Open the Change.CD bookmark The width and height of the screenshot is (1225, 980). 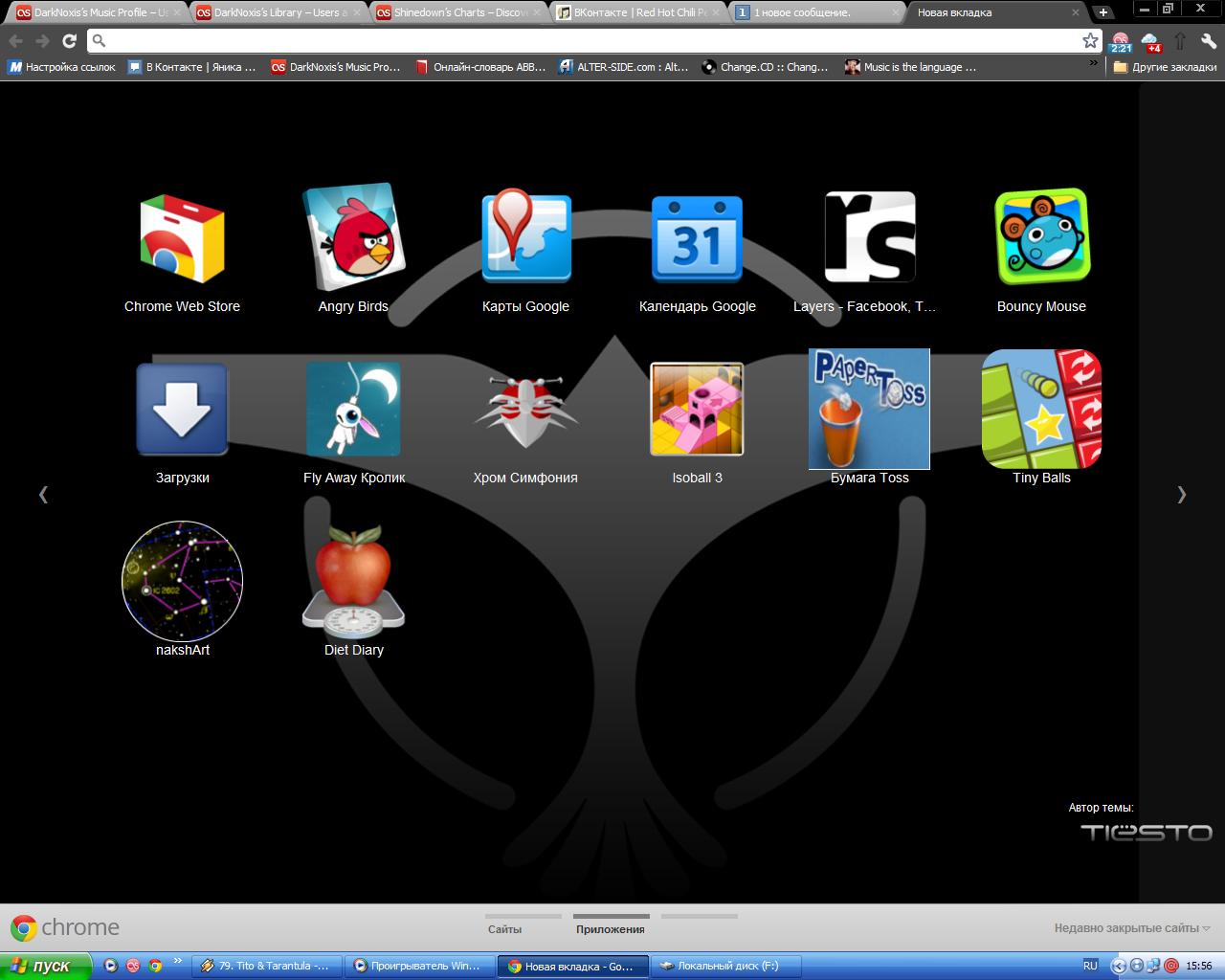pos(766,67)
